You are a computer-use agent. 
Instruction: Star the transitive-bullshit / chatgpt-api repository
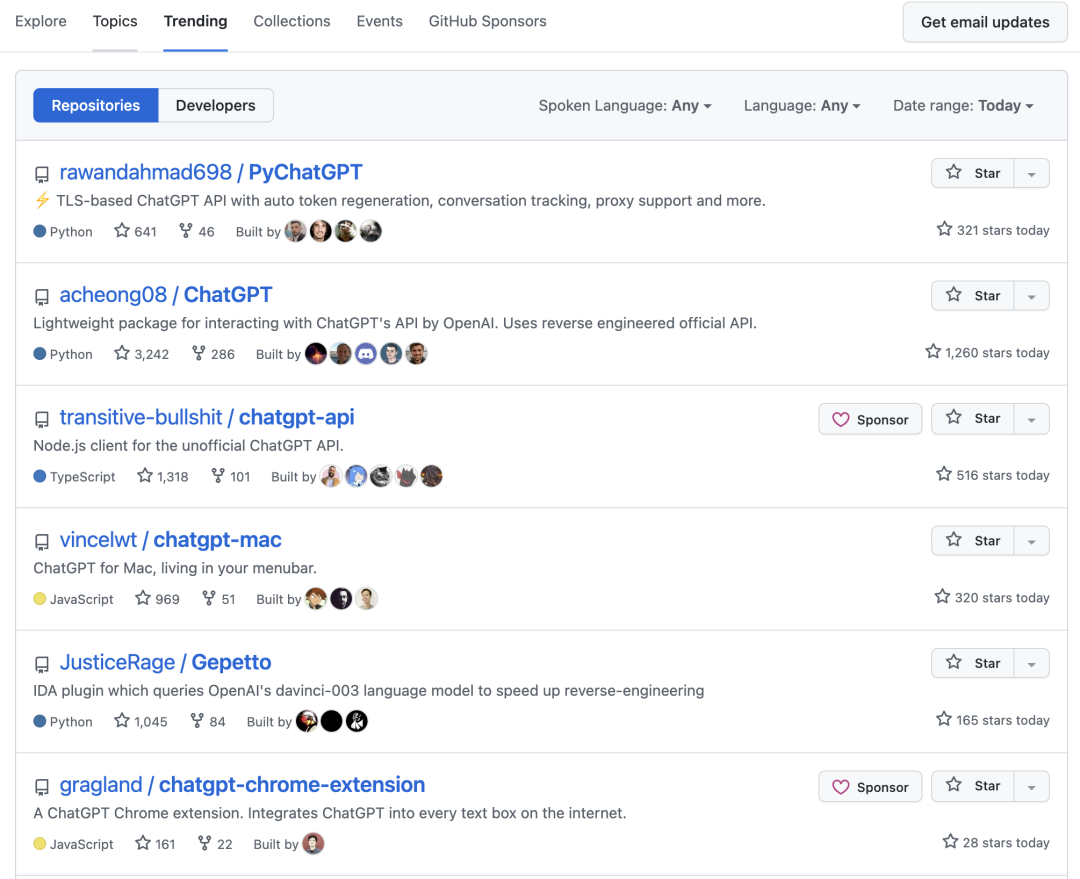point(973,418)
